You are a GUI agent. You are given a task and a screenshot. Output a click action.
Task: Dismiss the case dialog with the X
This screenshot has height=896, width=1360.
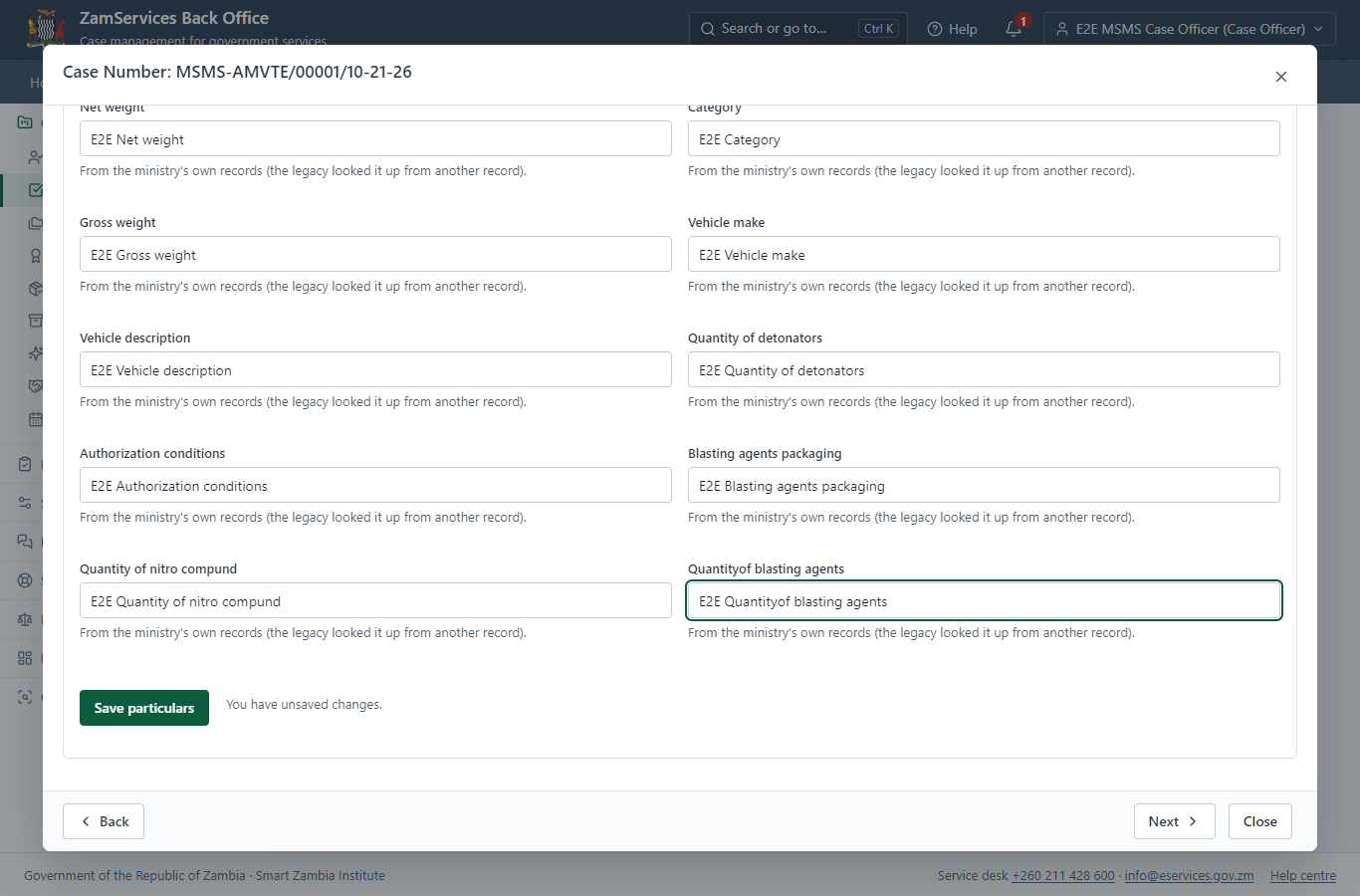tap(1281, 77)
